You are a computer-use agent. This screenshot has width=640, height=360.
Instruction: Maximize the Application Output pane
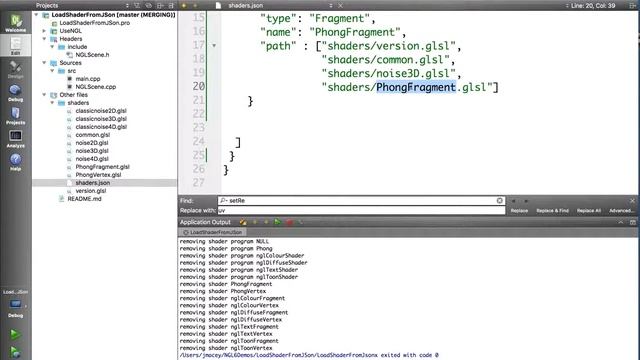click(x=633, y=222)
